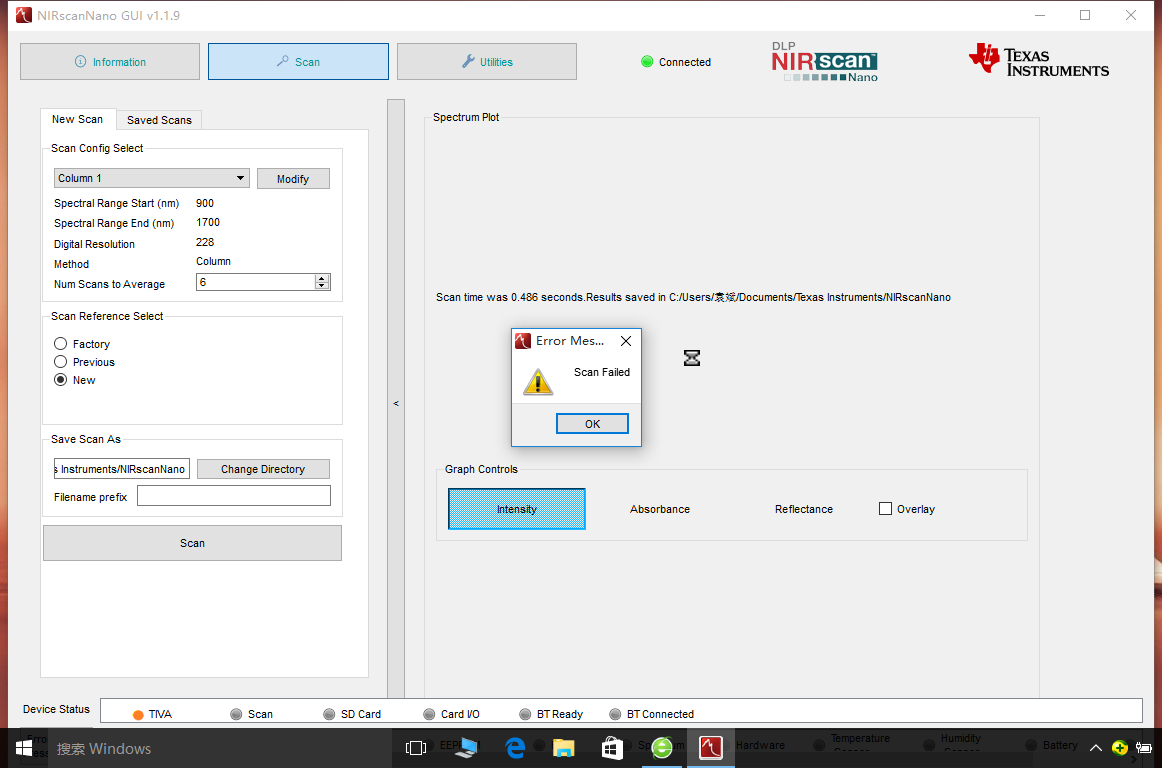Click the save directory path field

[122, 469]
